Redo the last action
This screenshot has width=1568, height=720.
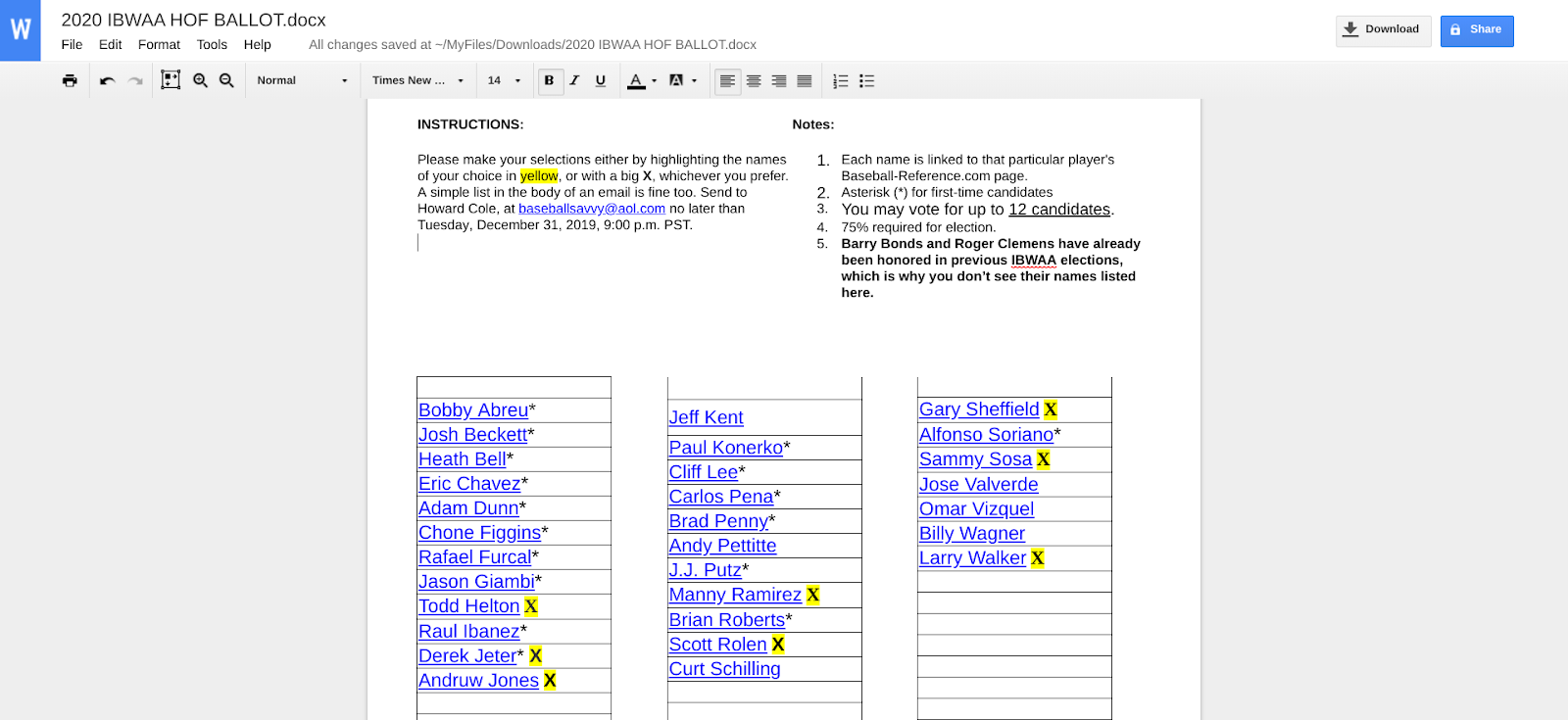135,80
